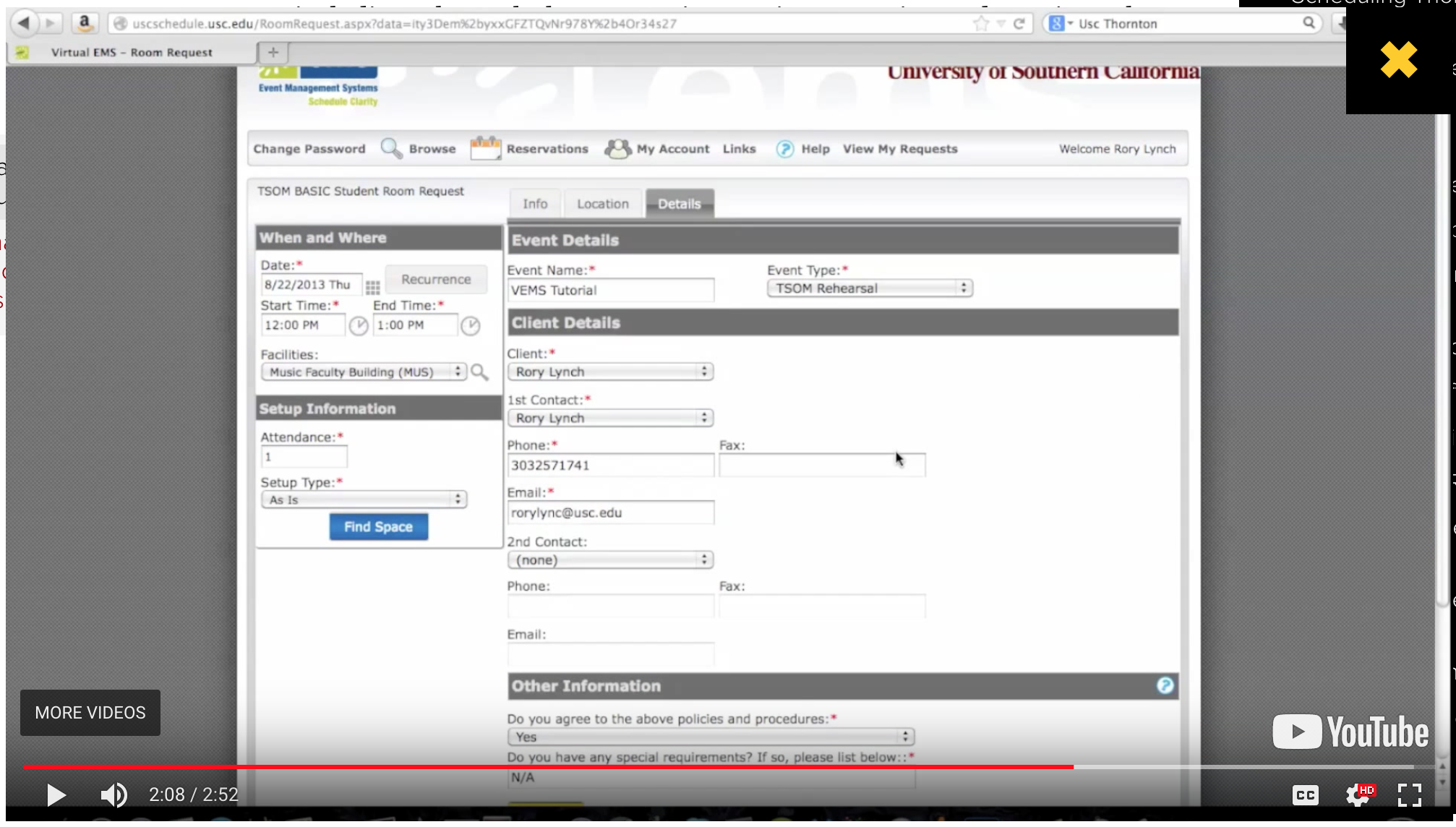Viewport: 1456px width, 827px height.
Task: Bookmark page with star icon
Action: click(x=980, y=23)
